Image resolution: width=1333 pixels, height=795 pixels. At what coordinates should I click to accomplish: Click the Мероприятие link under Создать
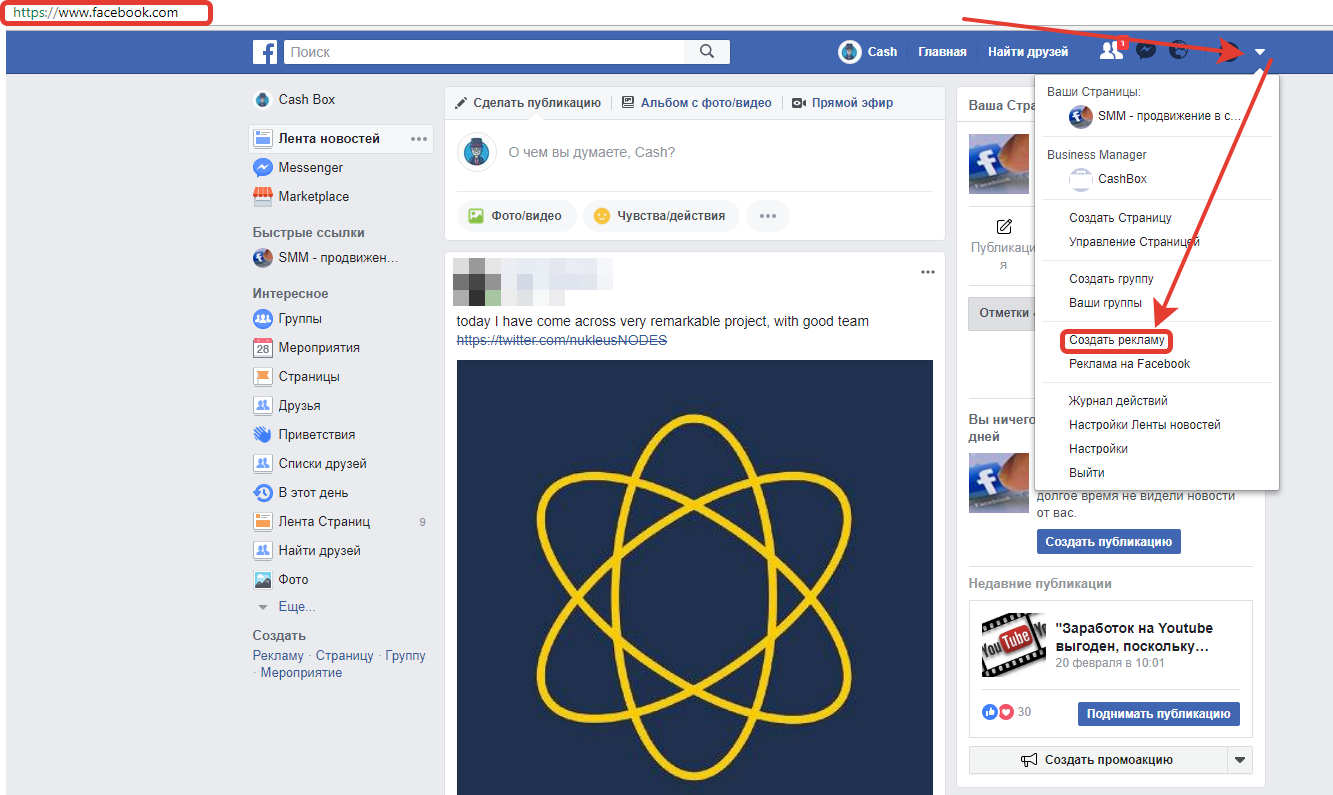coord(301,673)
